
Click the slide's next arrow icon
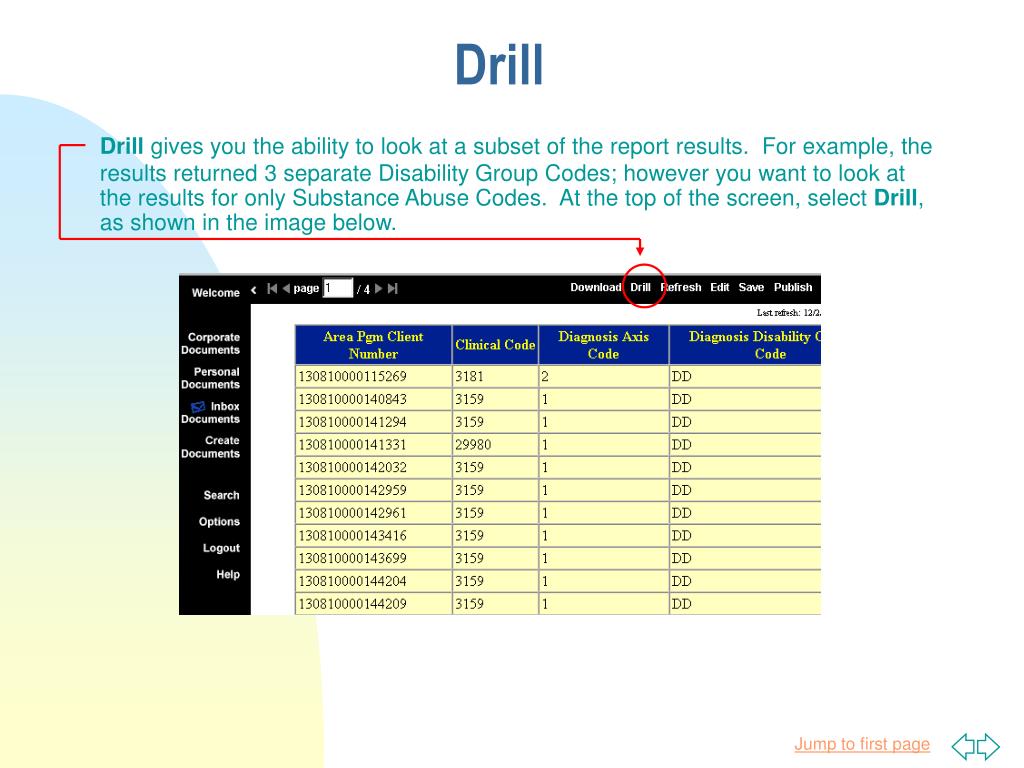[x=988, y=746]
